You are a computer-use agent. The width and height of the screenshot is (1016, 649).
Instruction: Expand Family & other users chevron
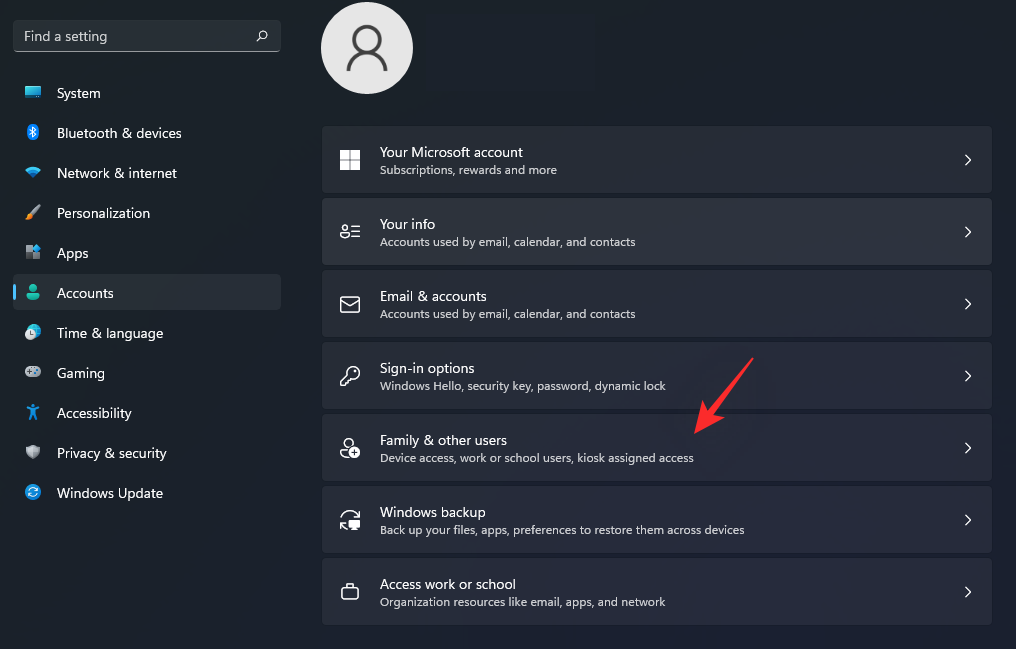pyautogui.click(x=967, y=448)
